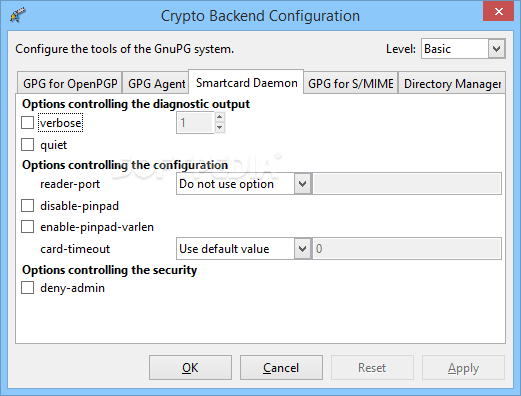Confirm settings with the OK button

[190, 368]
